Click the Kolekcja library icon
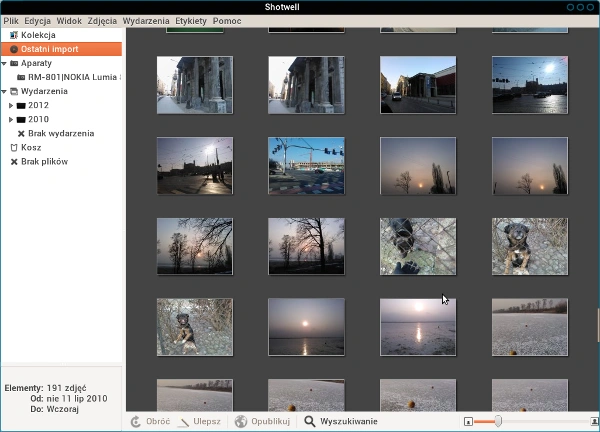Screen dimensions: 600x432 (x=14, y=35)
